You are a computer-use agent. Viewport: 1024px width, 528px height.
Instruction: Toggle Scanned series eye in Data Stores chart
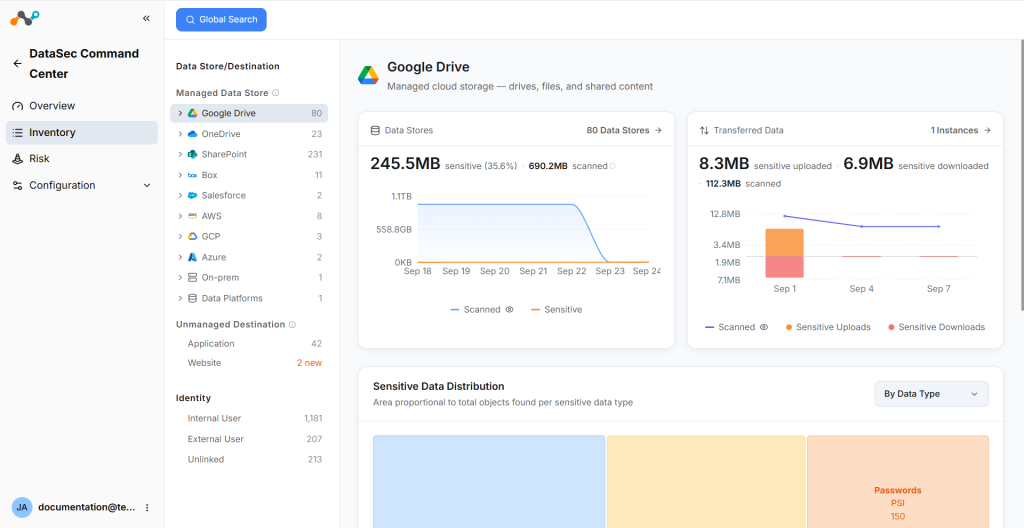click(x=509, y=310)
